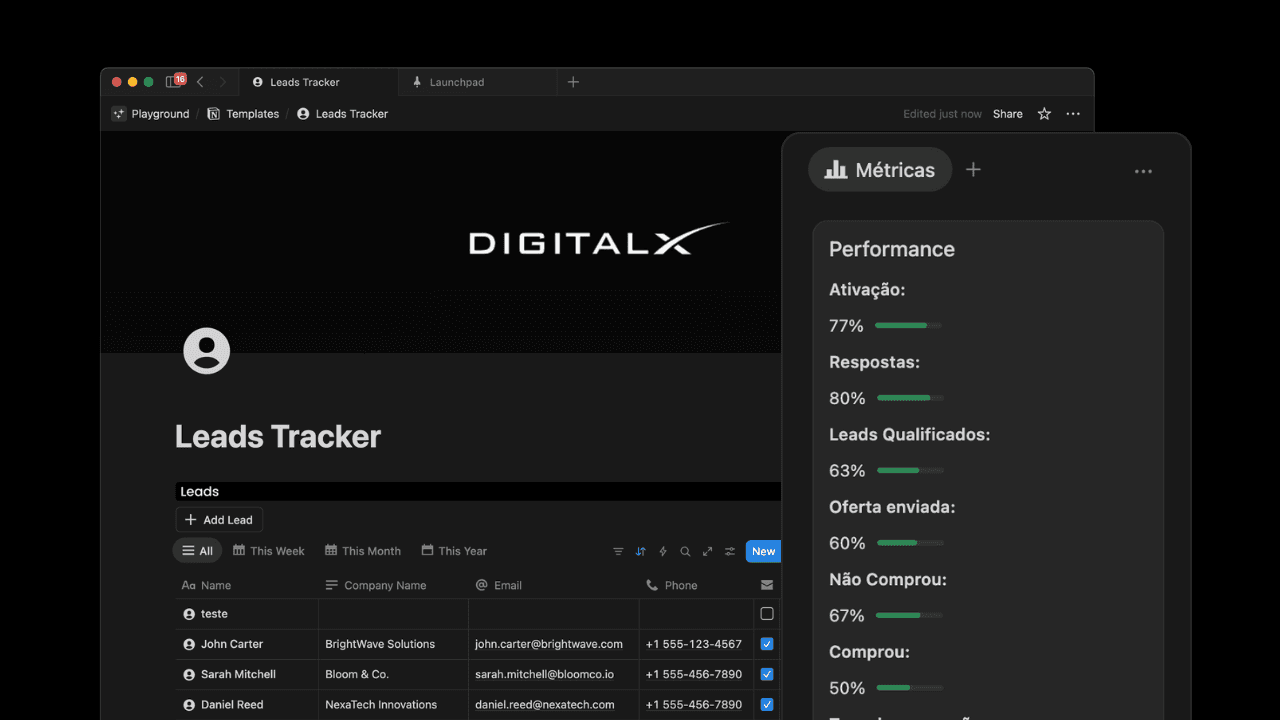1280x720 pixels.
Task: Select the Métricas view tab
Action: [x=880, y=170]
